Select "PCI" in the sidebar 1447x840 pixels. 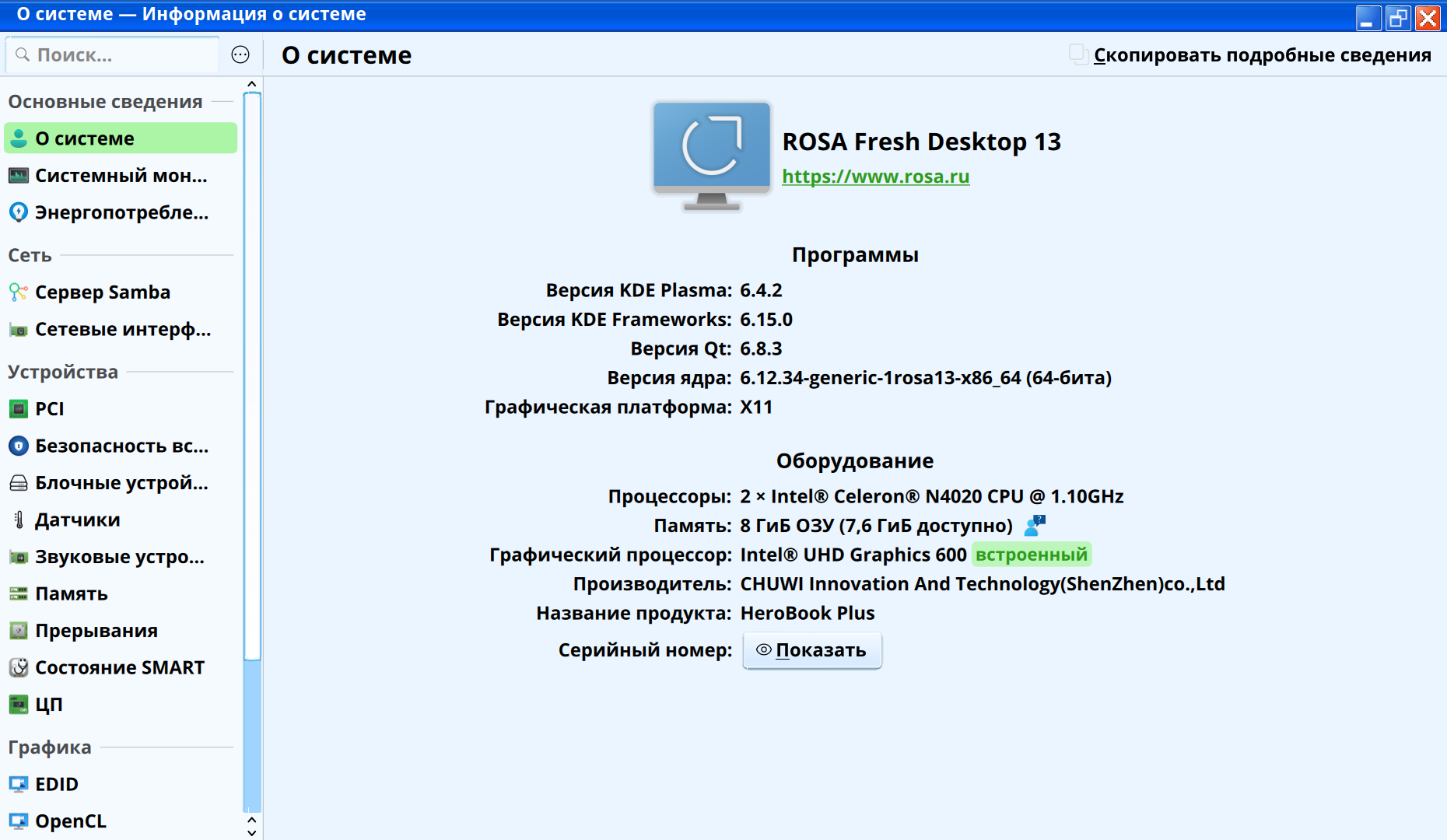tap(121, 409)
